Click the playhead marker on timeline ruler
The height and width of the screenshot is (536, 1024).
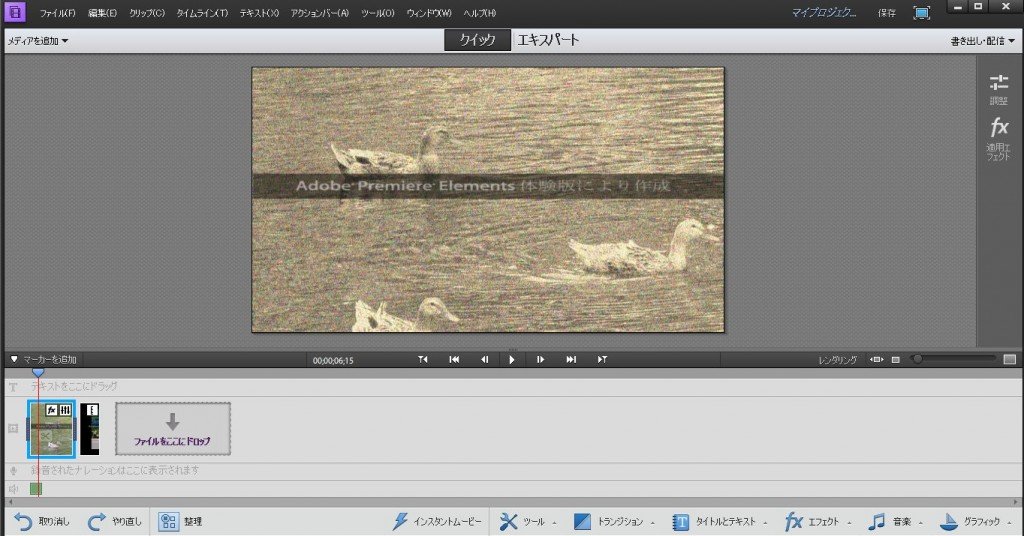click(38, 372)
